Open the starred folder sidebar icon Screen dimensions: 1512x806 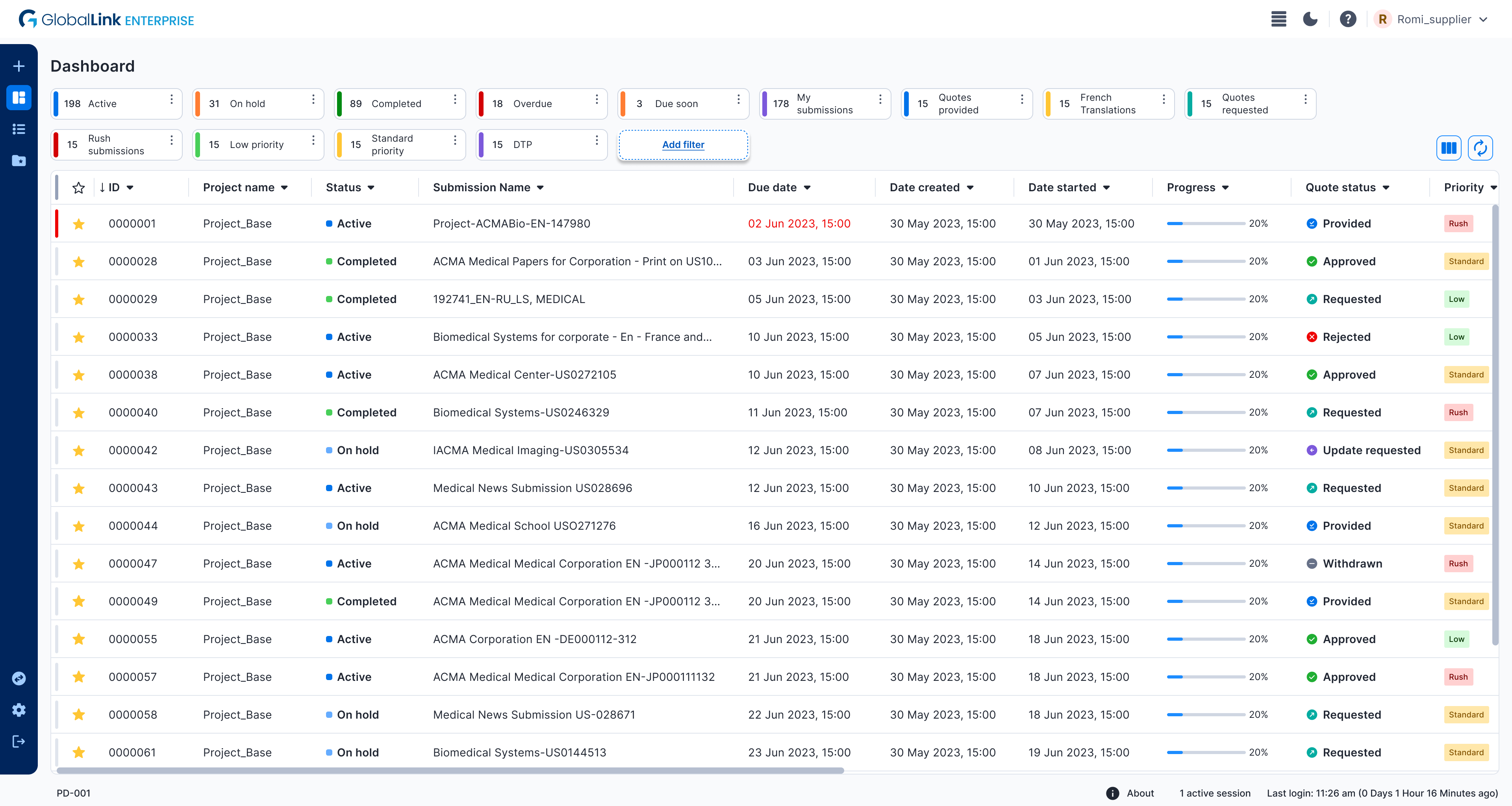[x=19, y=161]
